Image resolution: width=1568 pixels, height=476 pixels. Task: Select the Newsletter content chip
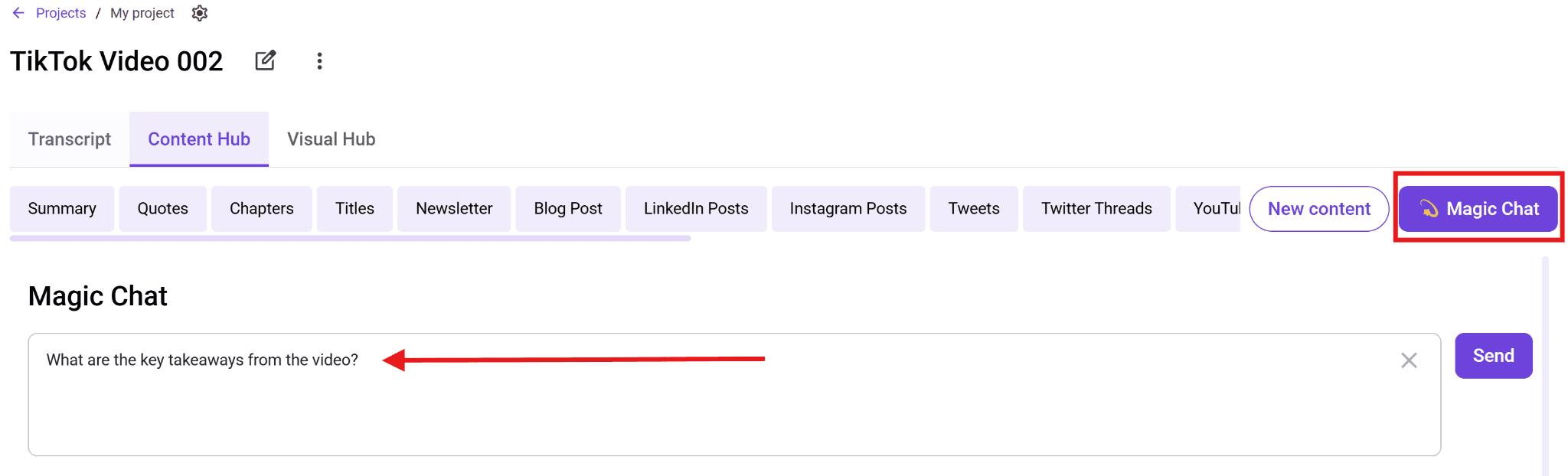[454, 209]
